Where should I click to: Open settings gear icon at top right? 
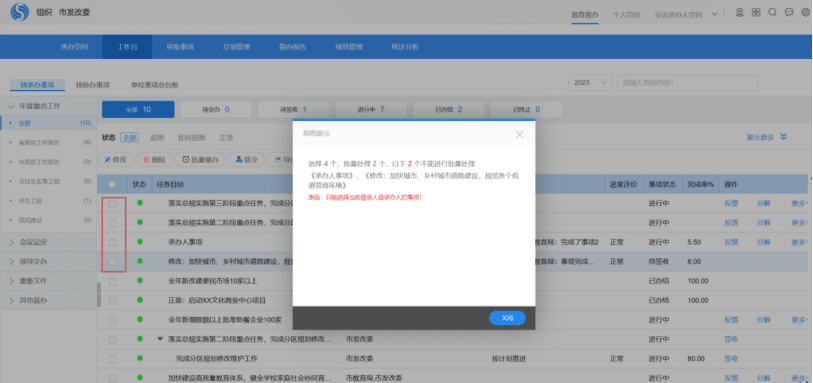804,12
